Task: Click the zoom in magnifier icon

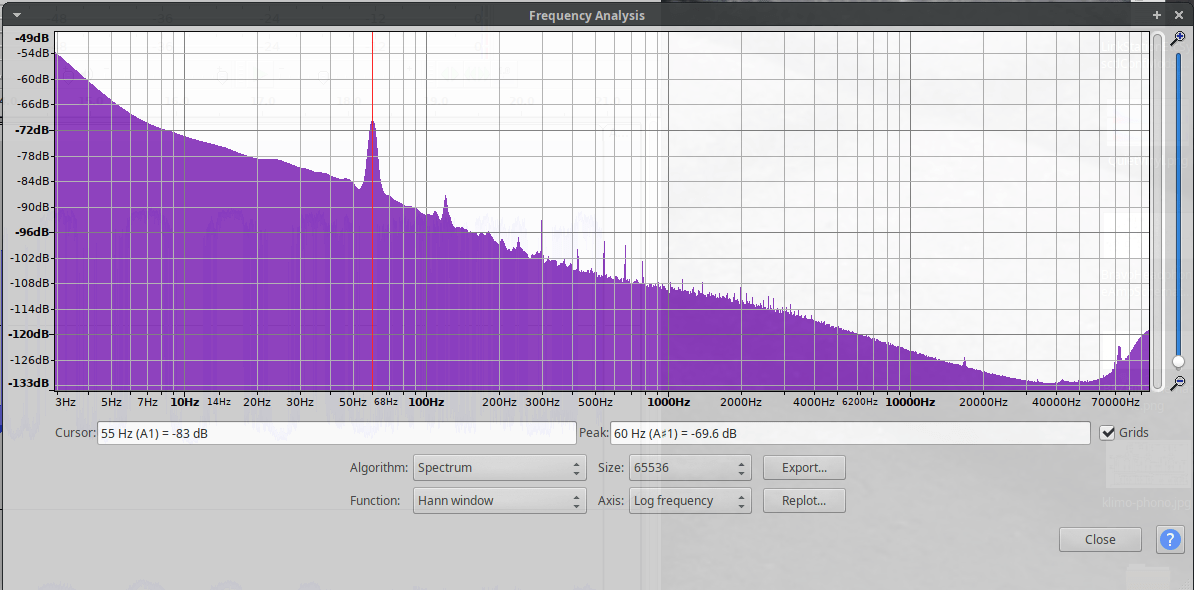Action: (1178, 39)
